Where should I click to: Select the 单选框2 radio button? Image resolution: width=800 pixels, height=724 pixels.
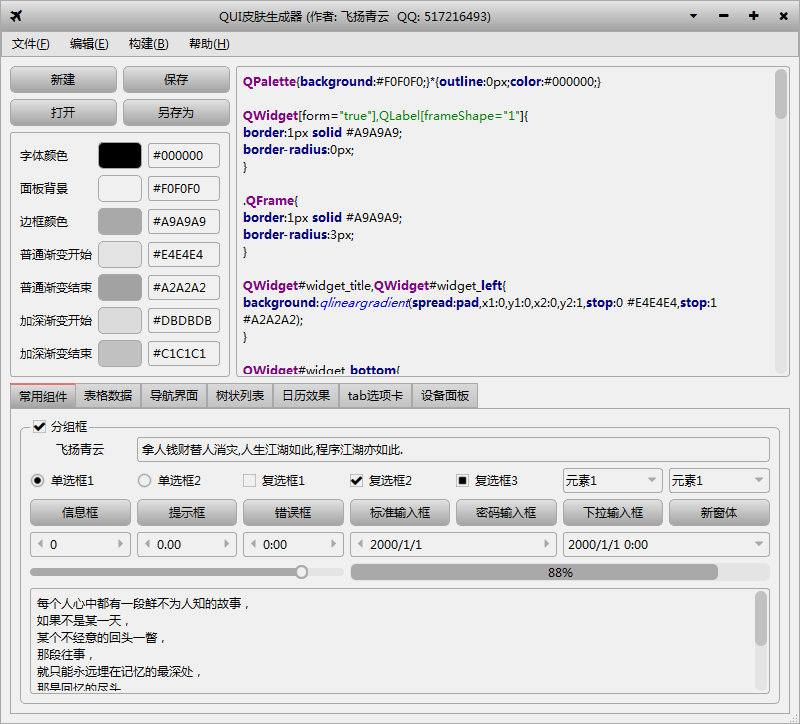pyautogui.click(x=143, y=480)
